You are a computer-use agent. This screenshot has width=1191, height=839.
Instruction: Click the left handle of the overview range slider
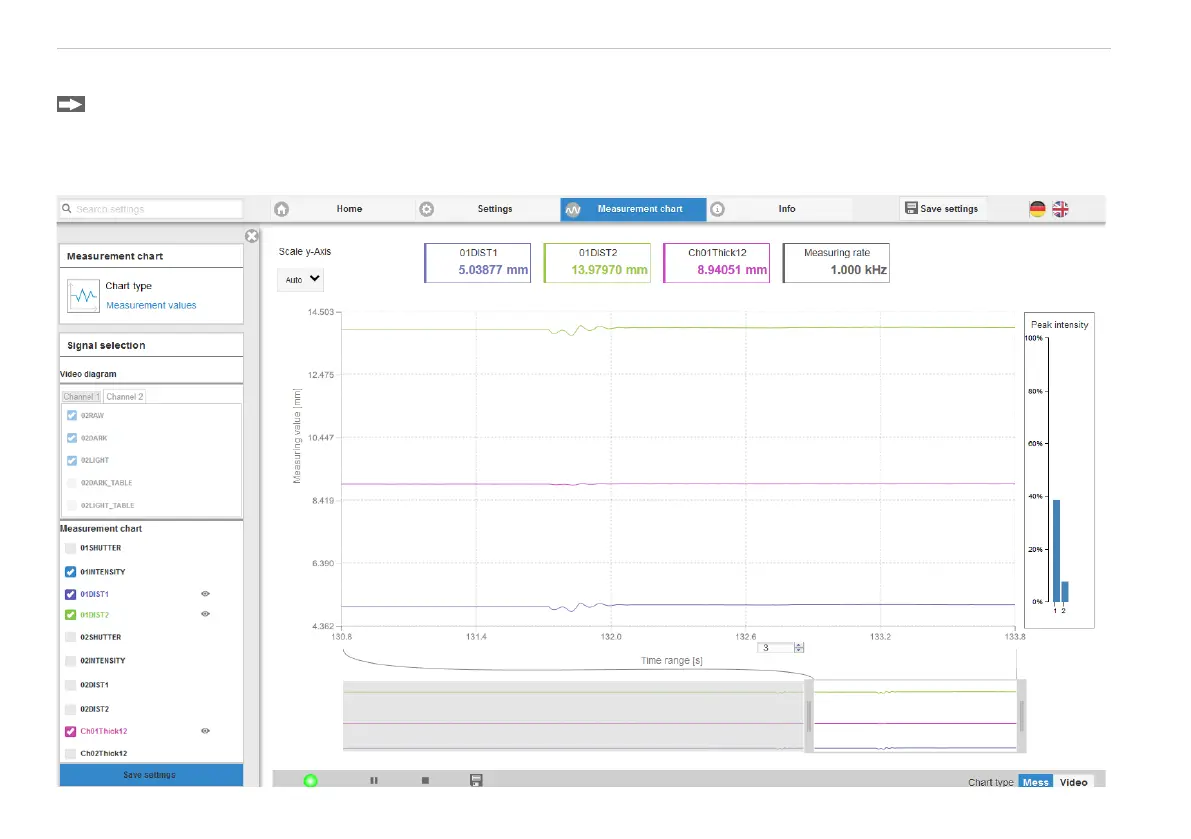click(x=809, y=715)
